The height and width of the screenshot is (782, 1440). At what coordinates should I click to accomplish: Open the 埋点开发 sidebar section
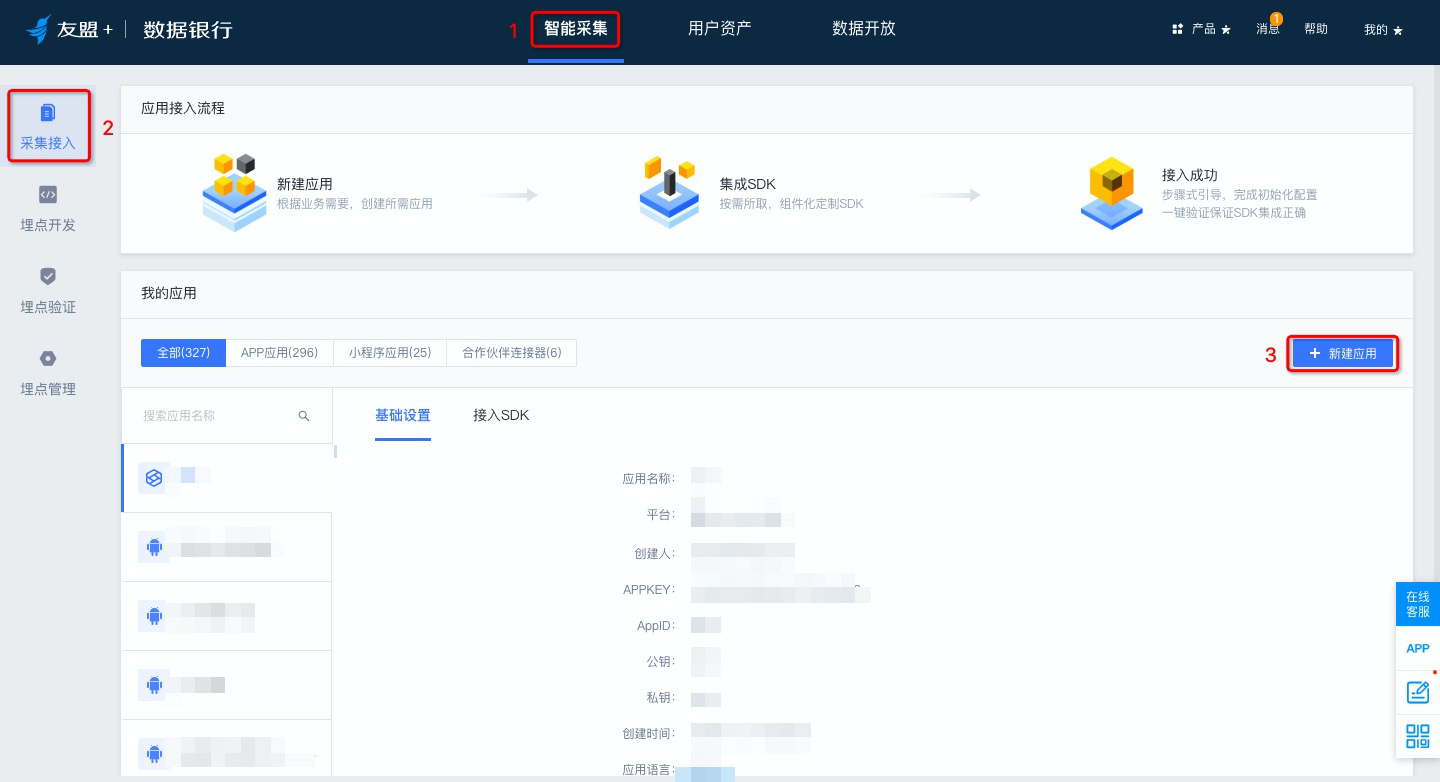tap(48, 209)
